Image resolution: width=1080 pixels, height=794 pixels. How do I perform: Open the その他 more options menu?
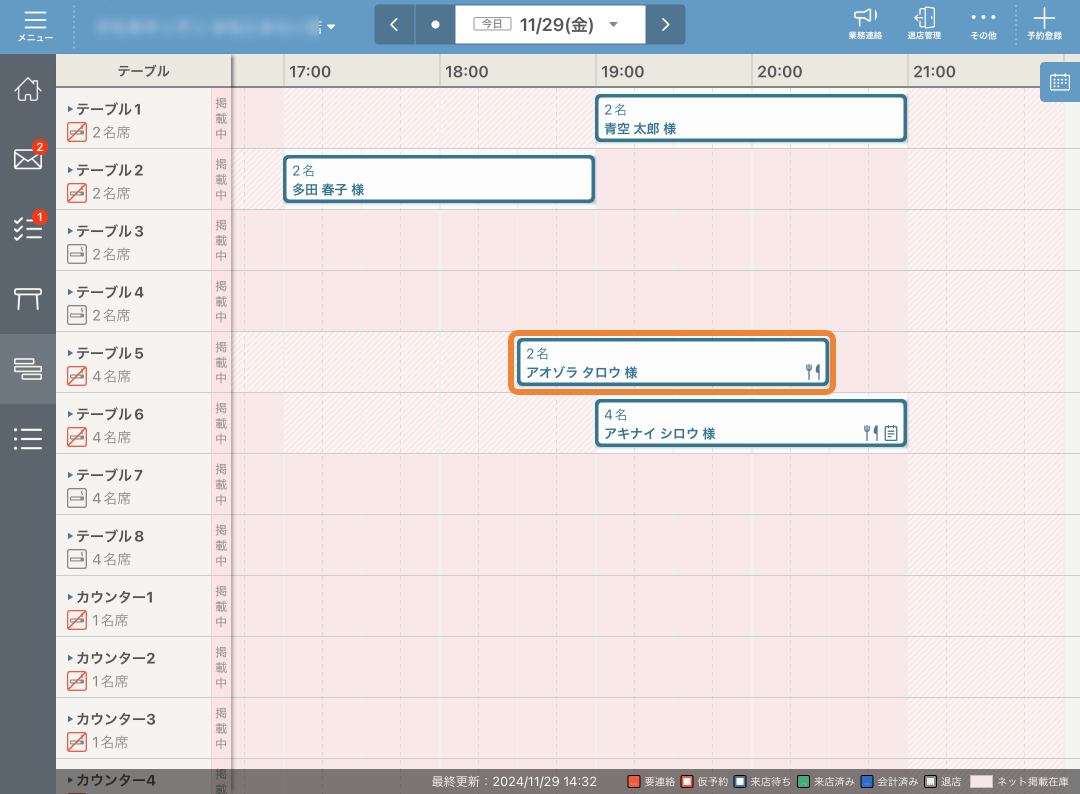click(983, 24)
